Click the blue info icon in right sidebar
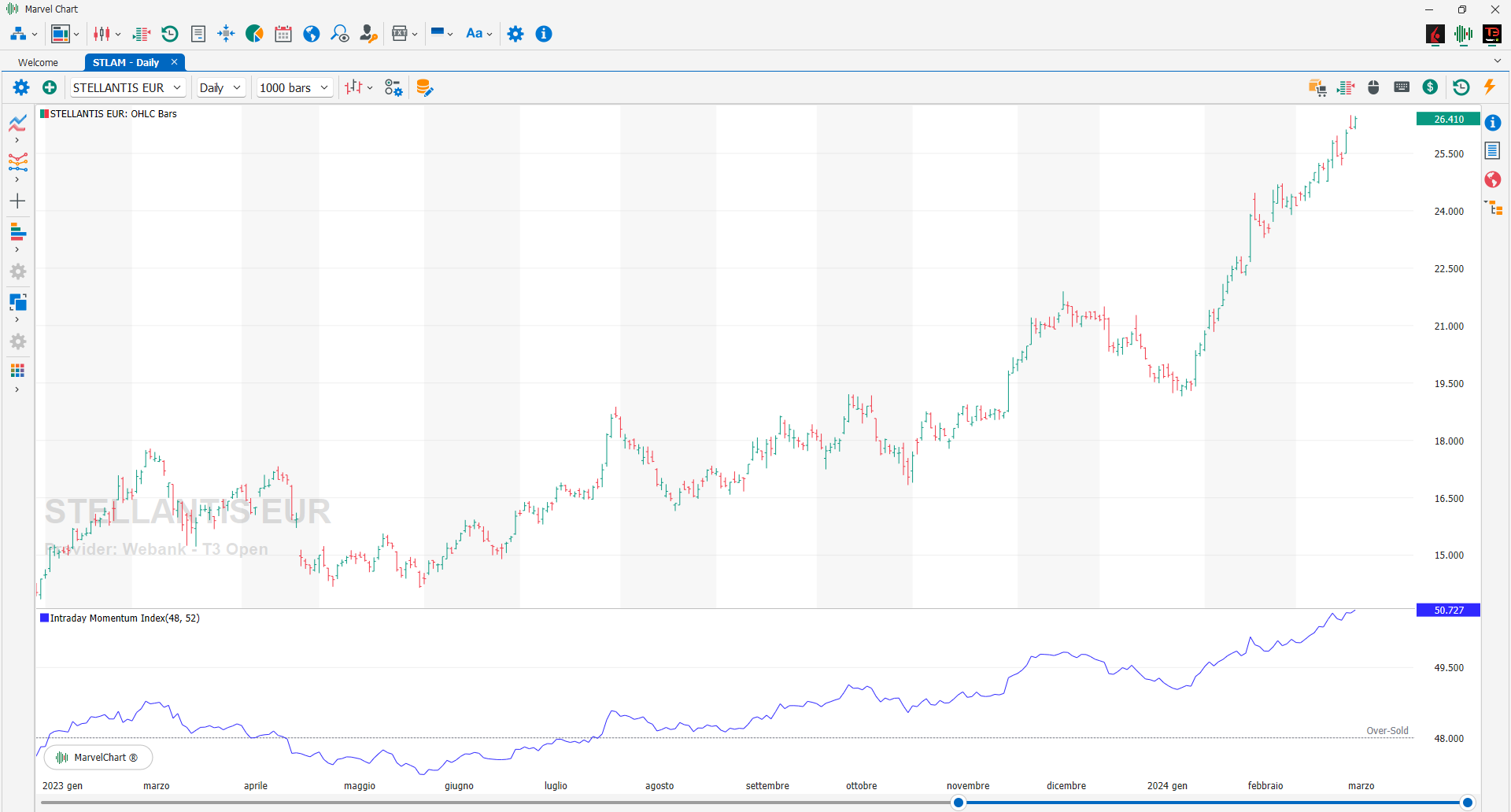This screenshot has height=812, width=1511. tap(1493, 123)
